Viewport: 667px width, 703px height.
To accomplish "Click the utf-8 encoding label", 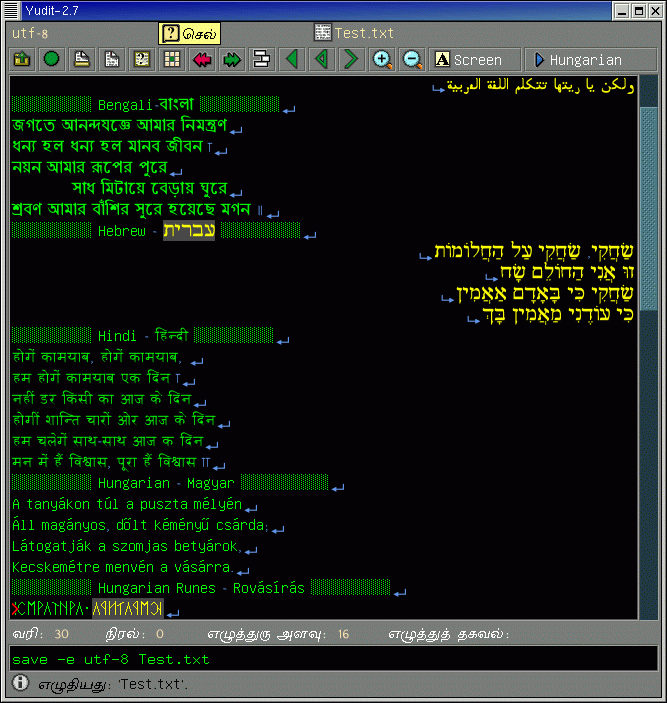I will [x=30, y=33].
